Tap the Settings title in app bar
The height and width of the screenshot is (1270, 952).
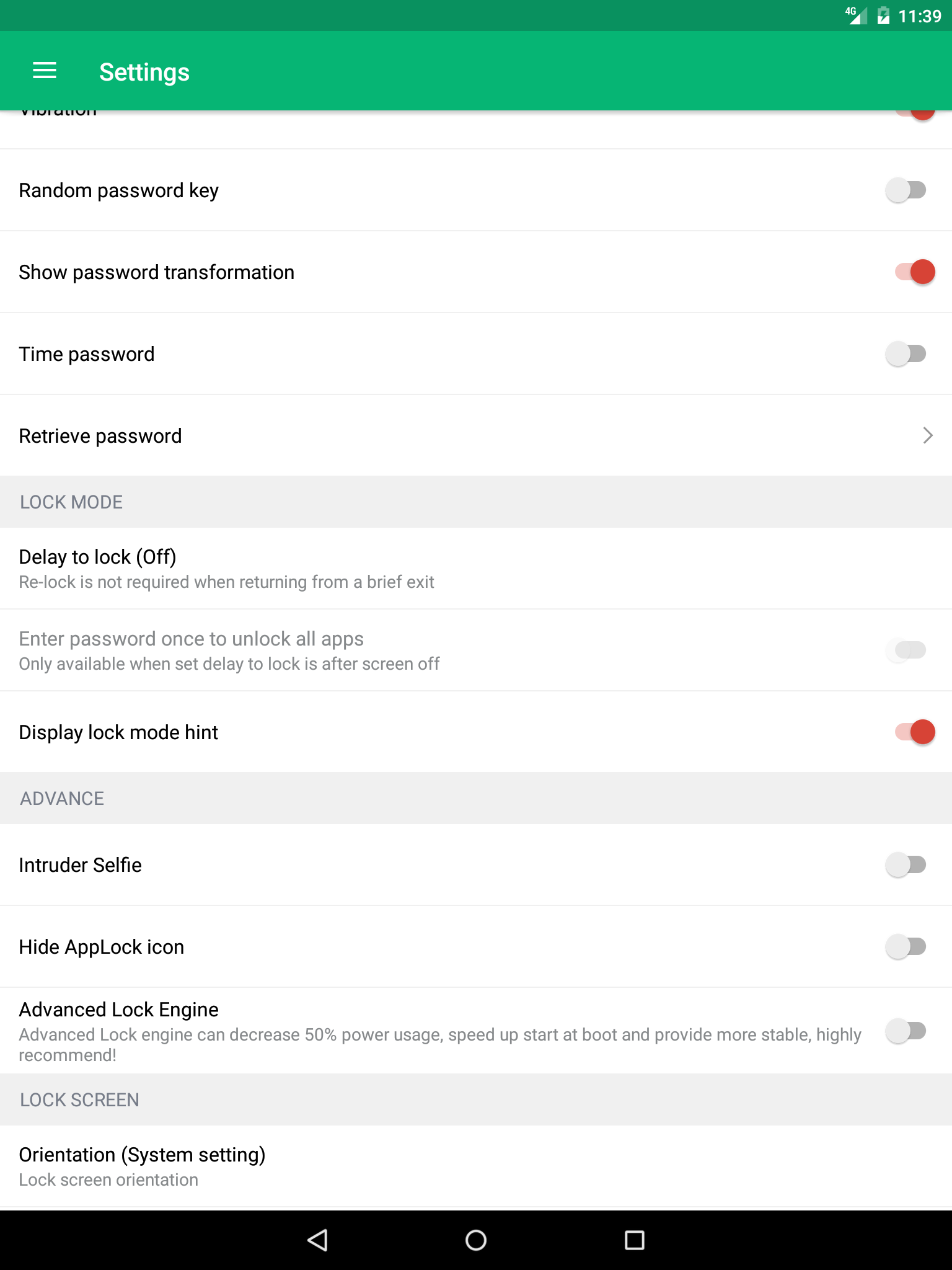[x=144, y=71]
